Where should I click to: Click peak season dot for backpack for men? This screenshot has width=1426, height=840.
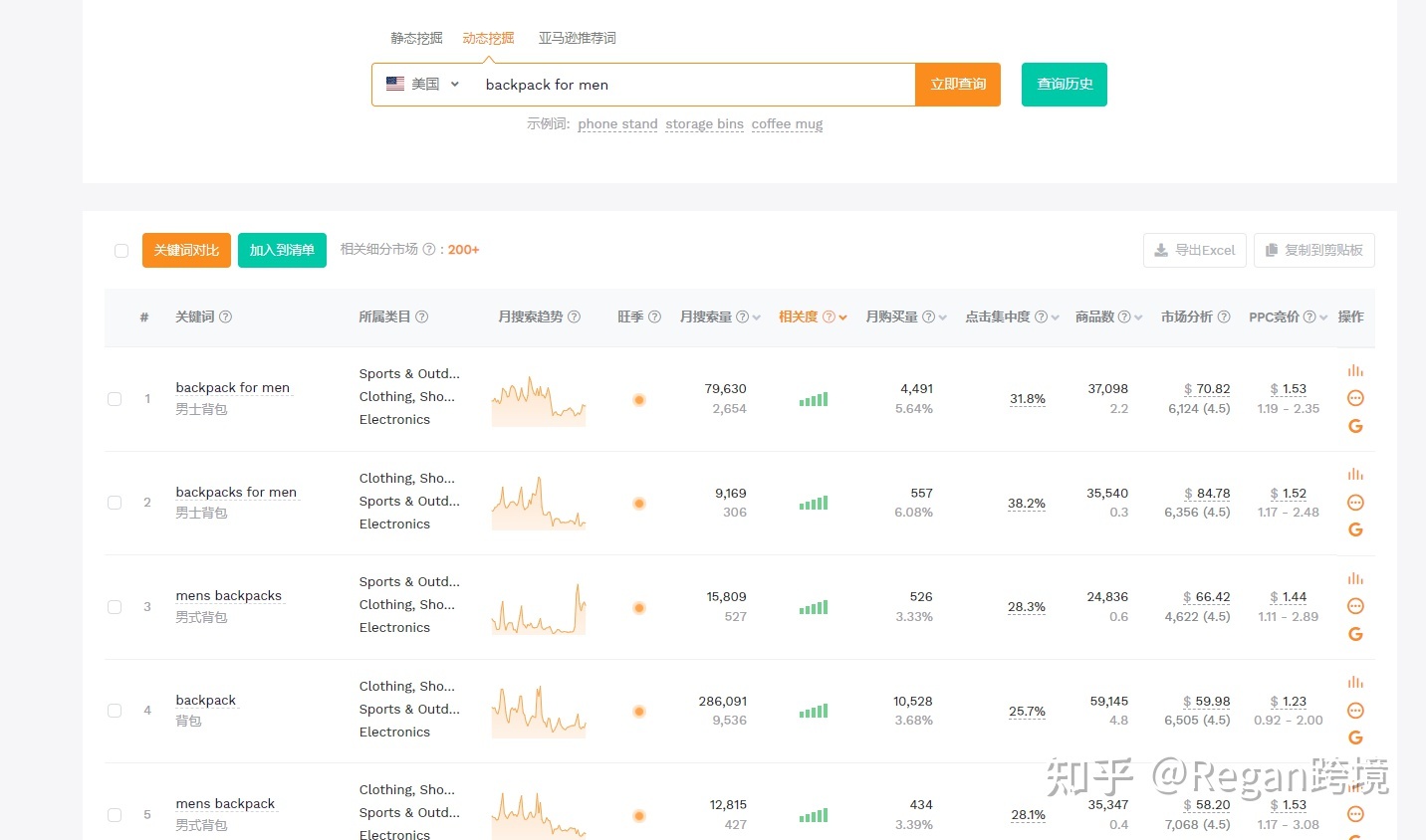(639, 399)
